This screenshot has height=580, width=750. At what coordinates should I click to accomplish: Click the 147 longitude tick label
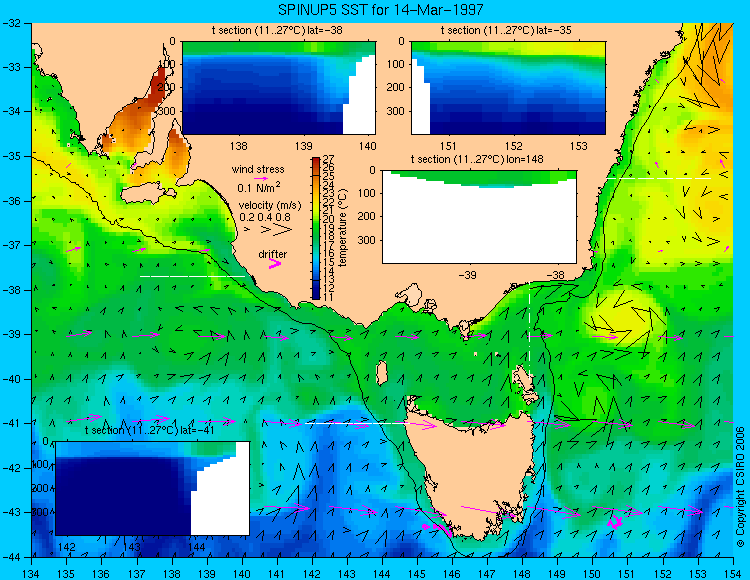coord(487,574)
